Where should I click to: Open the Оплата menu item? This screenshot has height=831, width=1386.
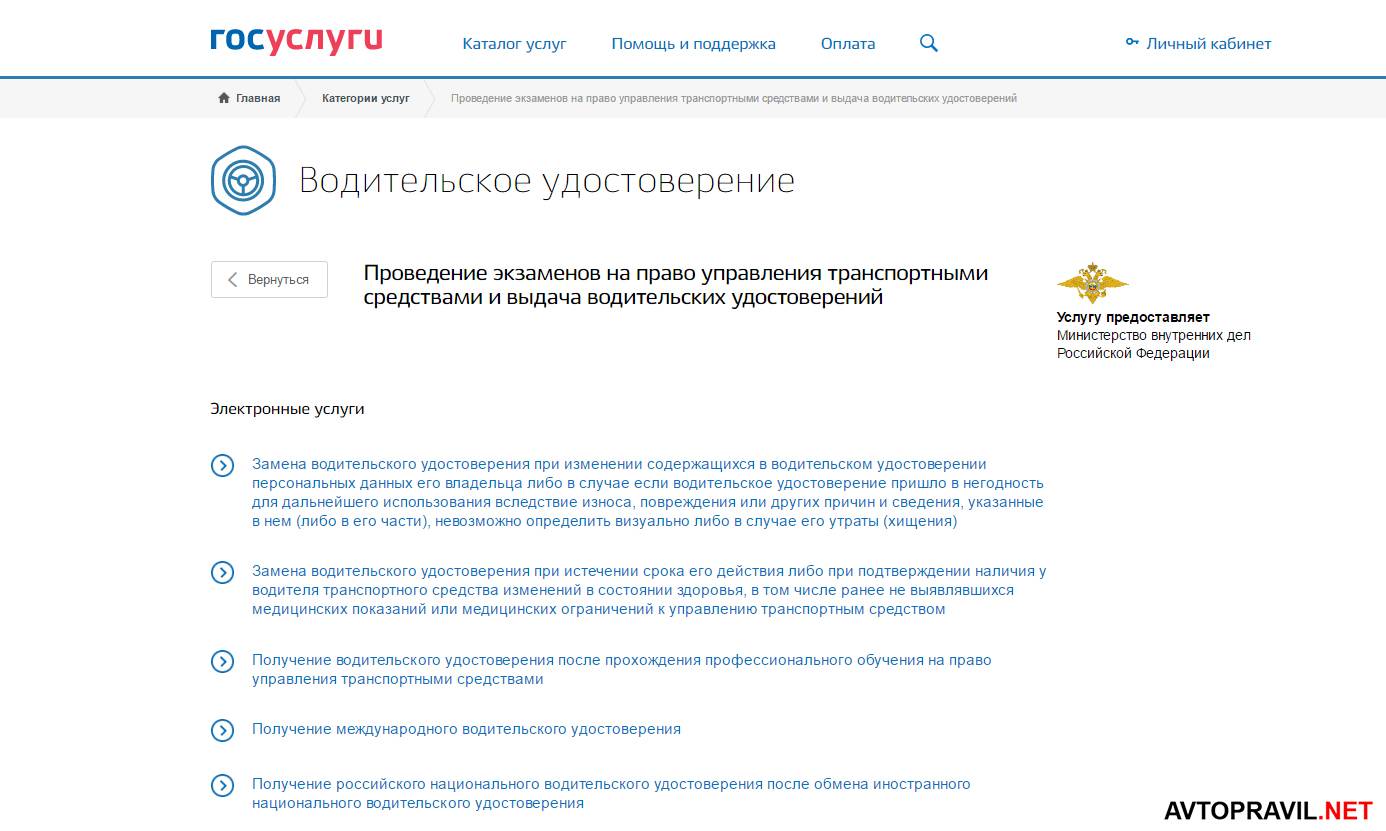pyautogui.click(x=847, y=44)
